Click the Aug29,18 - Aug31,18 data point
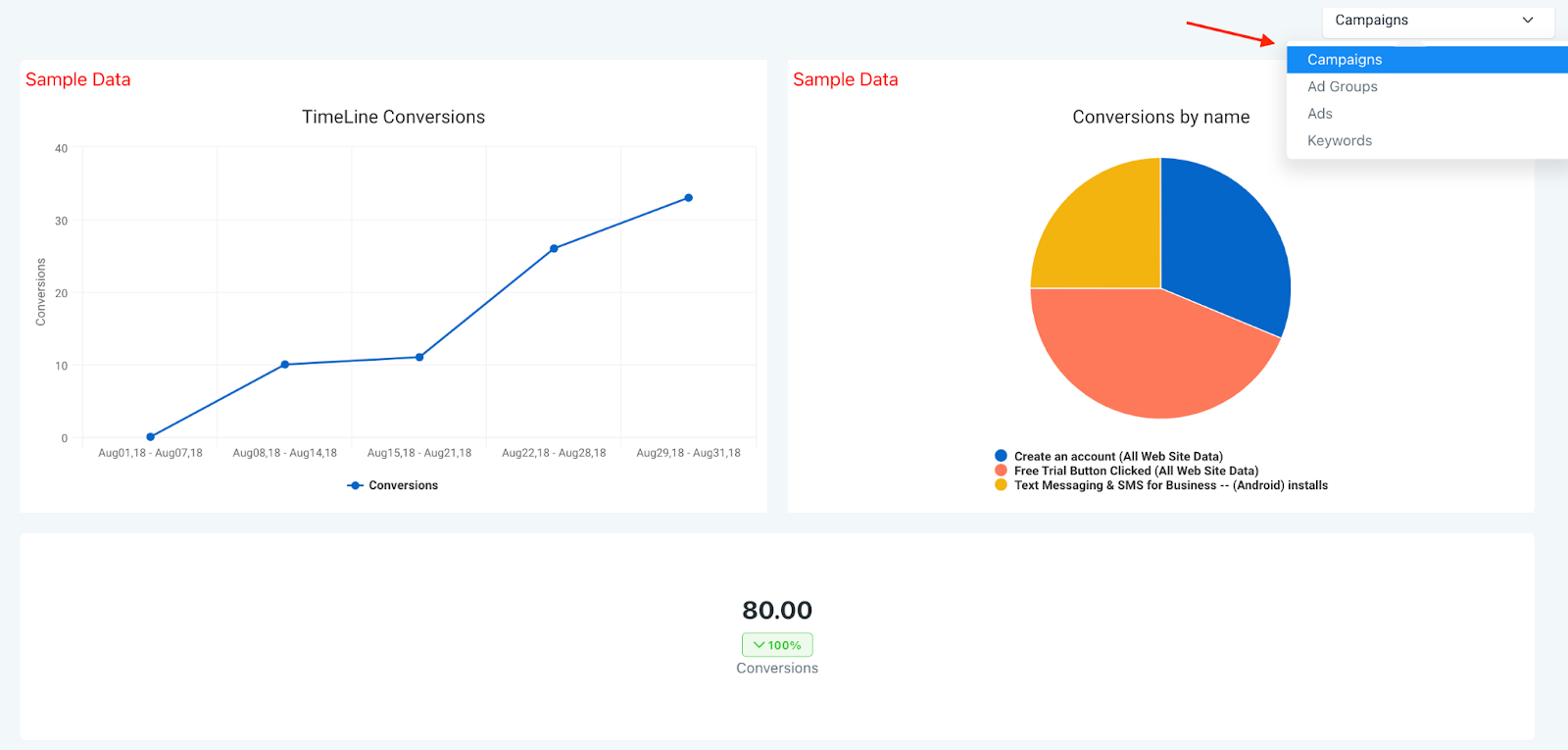1568x750 pixels. 689,198
